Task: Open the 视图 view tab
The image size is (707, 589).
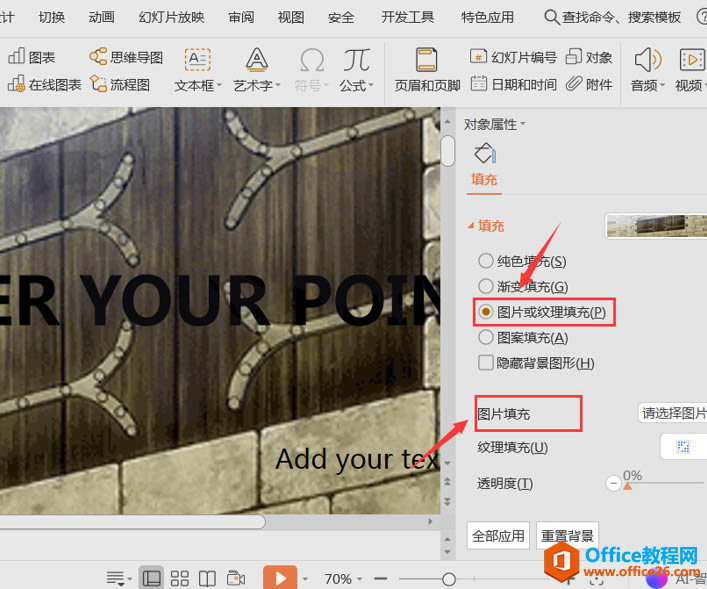Action: tap(291, 17)
